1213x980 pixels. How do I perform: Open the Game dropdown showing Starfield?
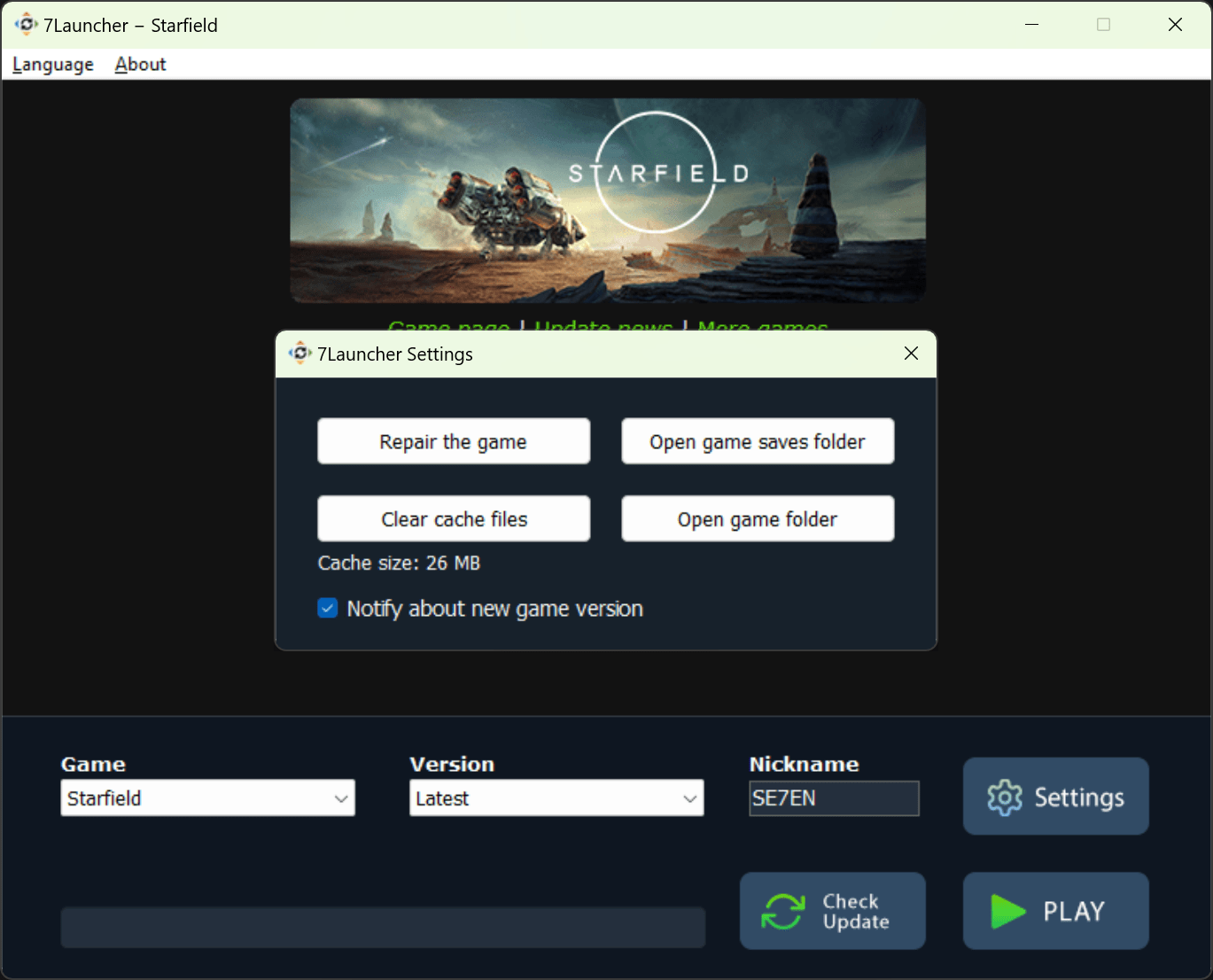click(x=207, y=797)
